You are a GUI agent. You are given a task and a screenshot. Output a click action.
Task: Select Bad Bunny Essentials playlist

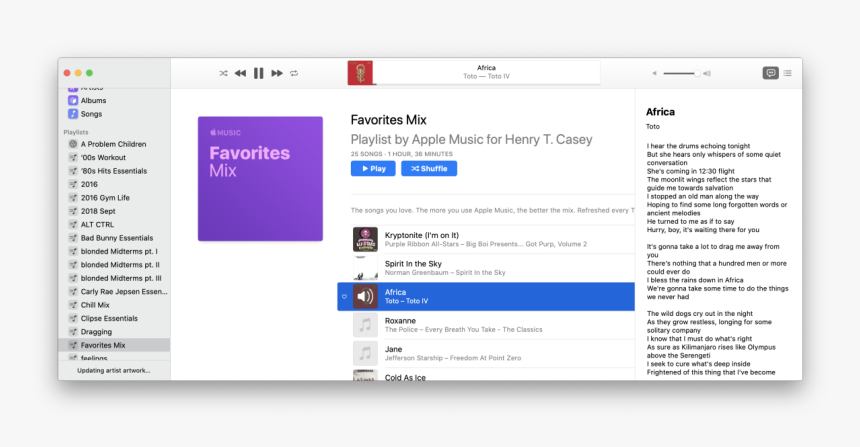115,238
